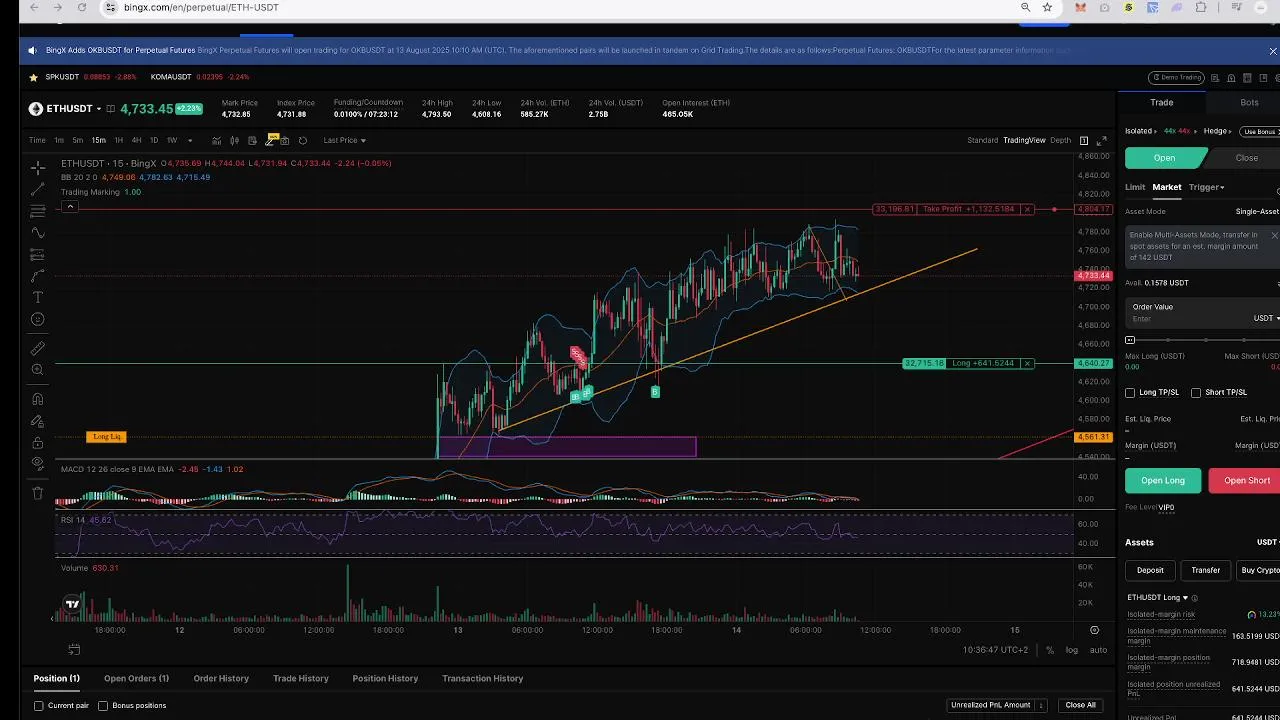The image size is (1280, 720).
Task: Toggle log scale on chart
Action: (1072, 650)
